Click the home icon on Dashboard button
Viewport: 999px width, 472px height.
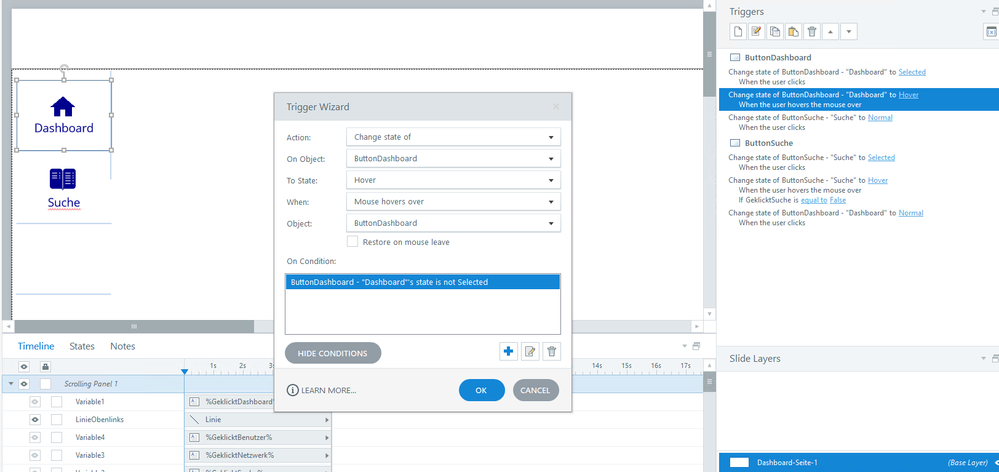click(63, 106)
